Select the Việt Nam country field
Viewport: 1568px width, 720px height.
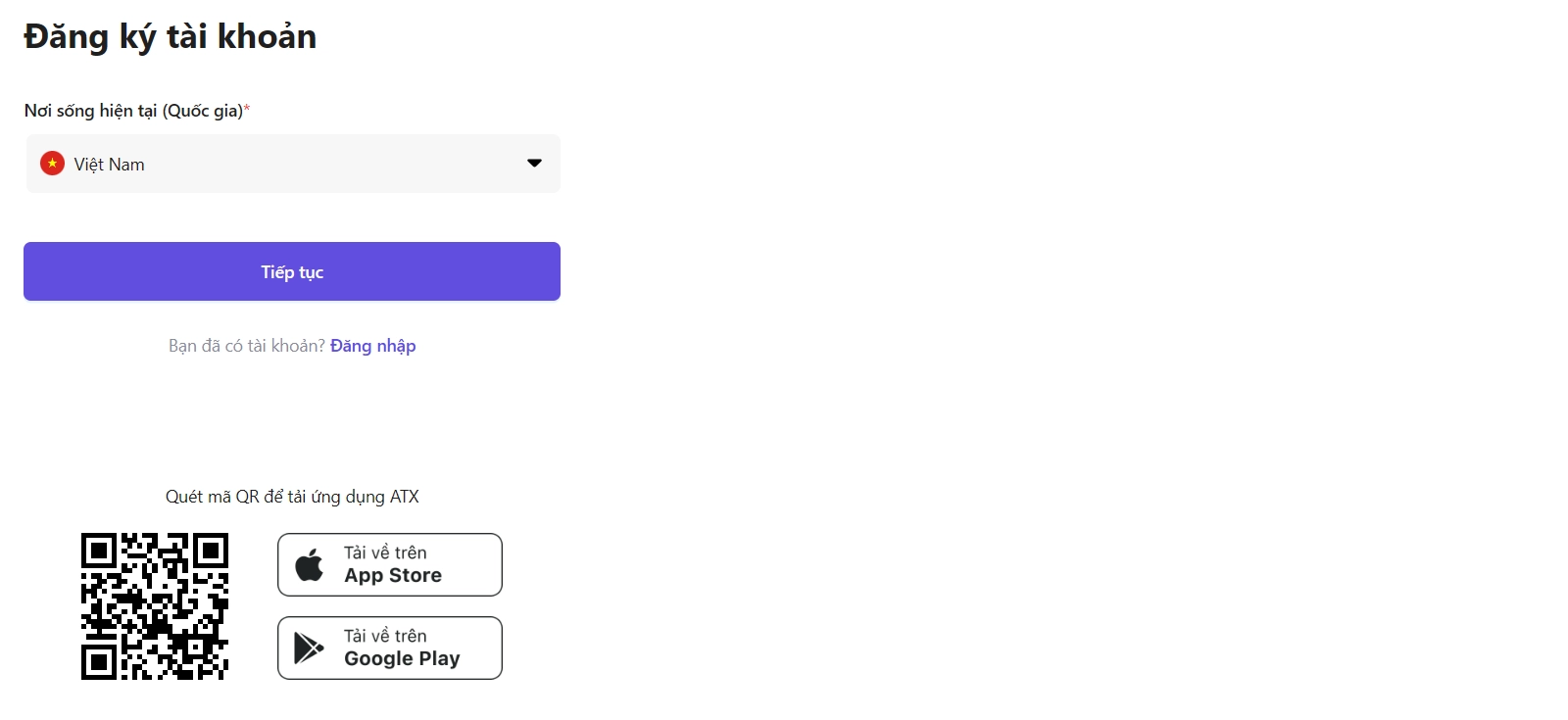[x=293, y=164]
